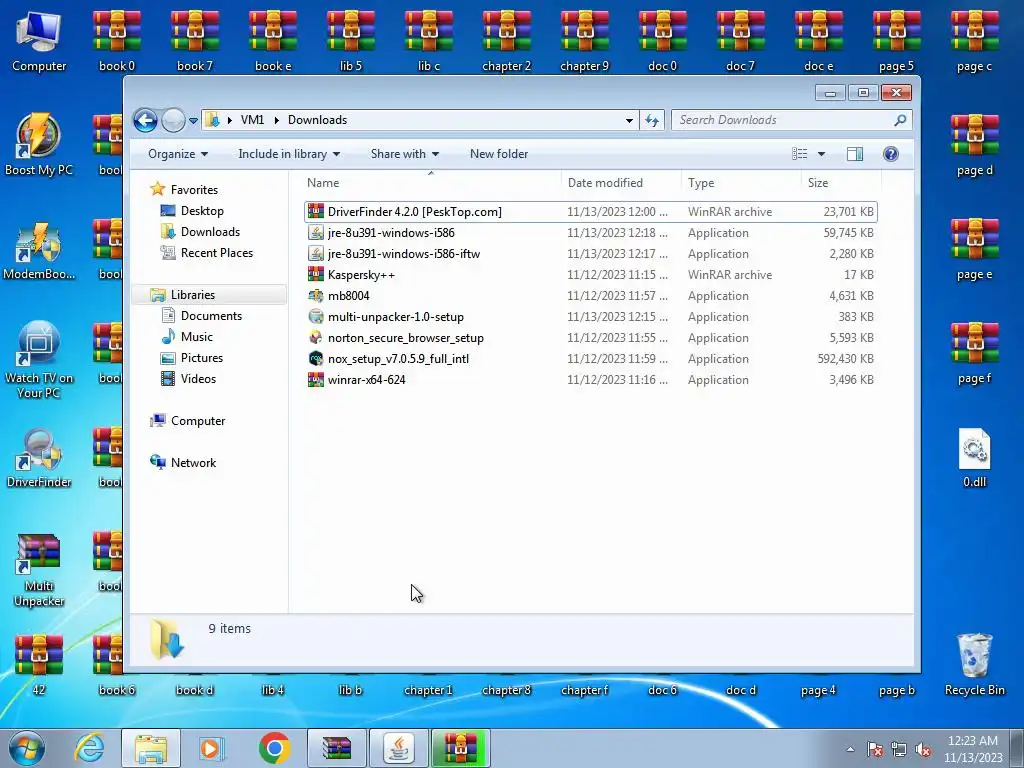Show hidden tray icons arrow
Screen dimensions: 1024x768
[x=850, y=750]
